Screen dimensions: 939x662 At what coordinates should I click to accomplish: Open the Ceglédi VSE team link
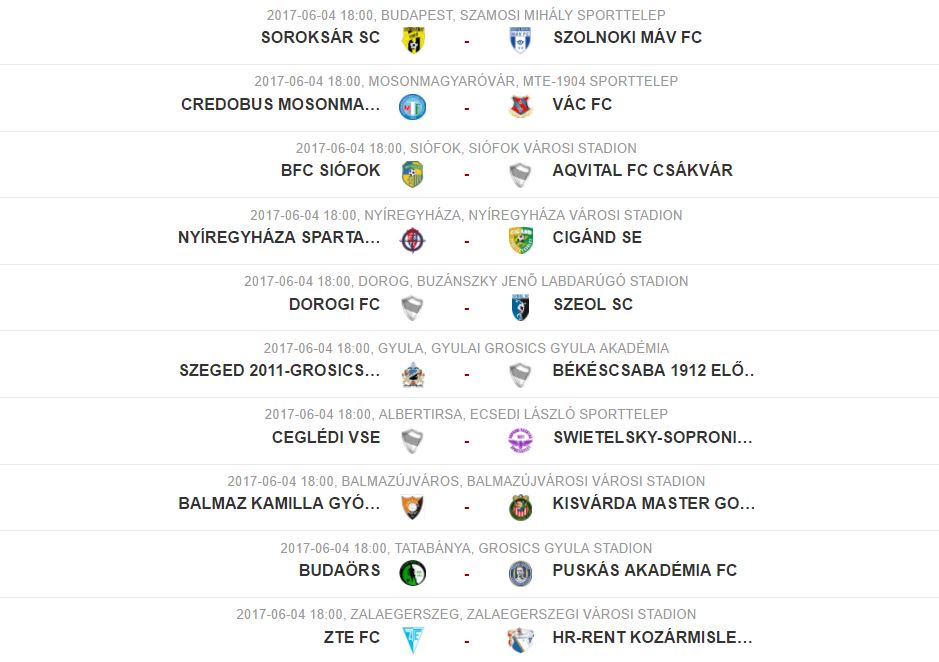coord(326,437)
